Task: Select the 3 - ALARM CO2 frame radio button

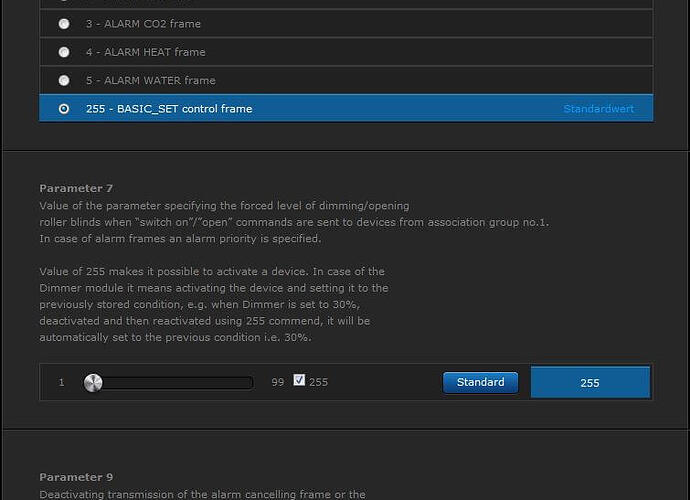Action: (64, 24)
